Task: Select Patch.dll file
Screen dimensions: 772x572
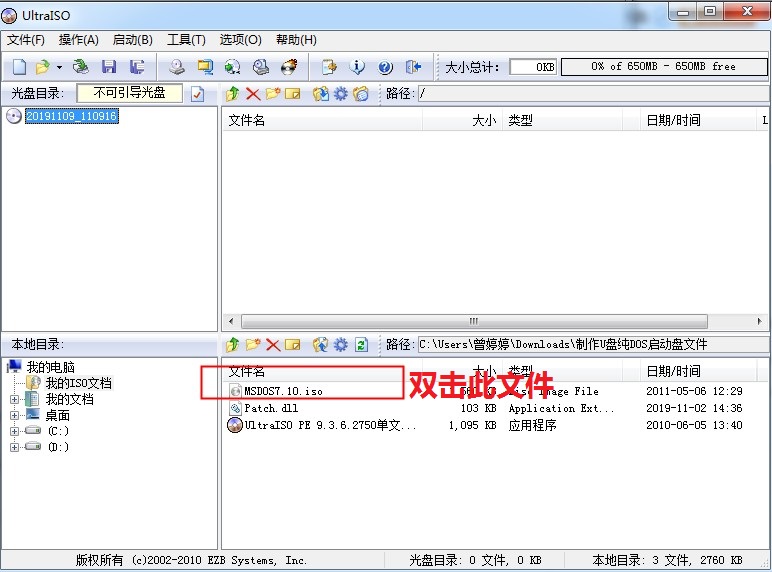Action: coord(271,409)
